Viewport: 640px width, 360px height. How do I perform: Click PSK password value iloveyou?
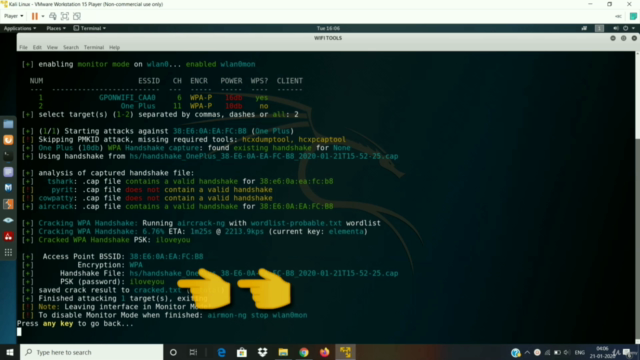click(147, 282)
